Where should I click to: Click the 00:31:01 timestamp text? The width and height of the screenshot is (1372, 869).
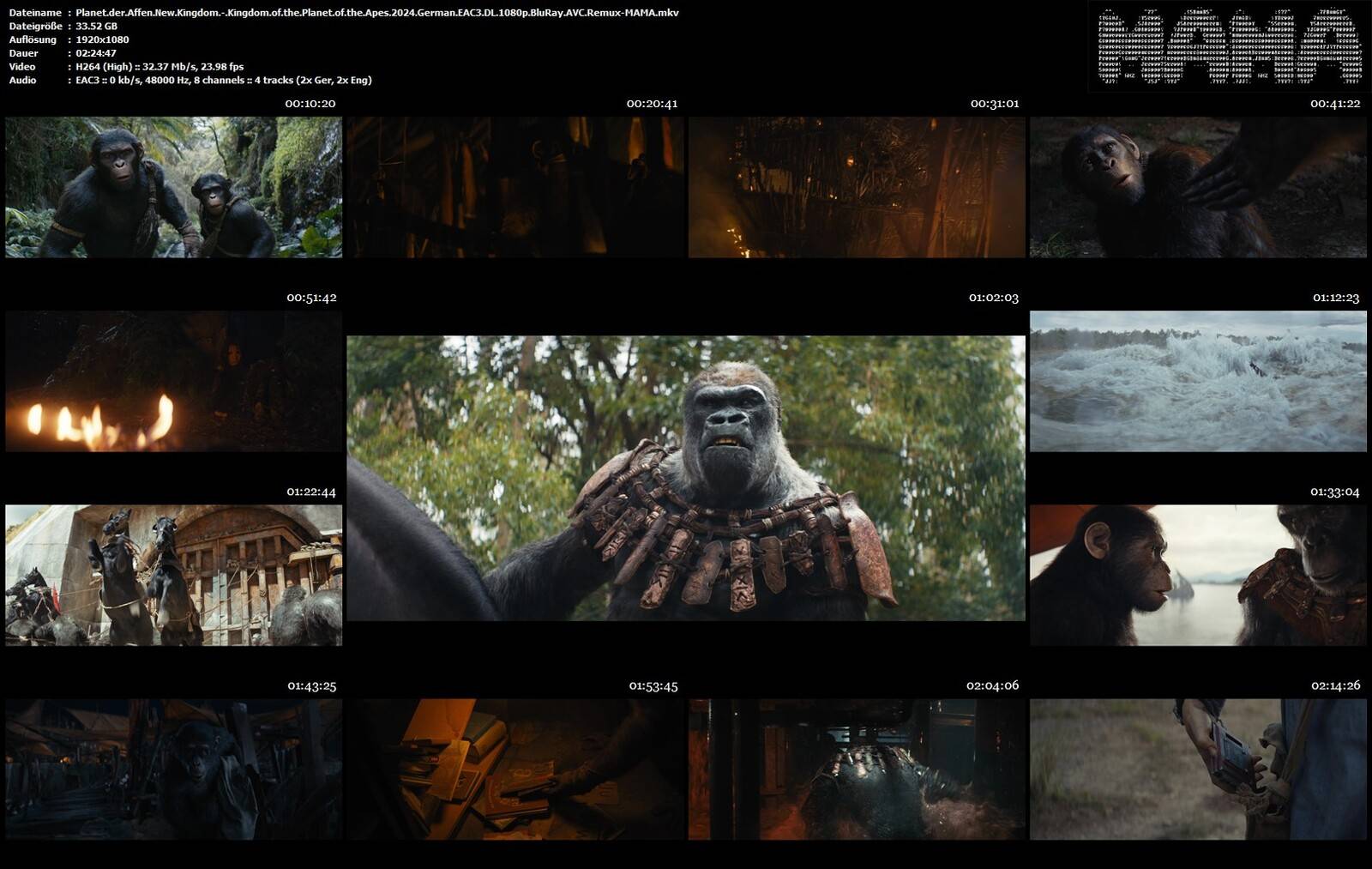[x=995, y=104]
